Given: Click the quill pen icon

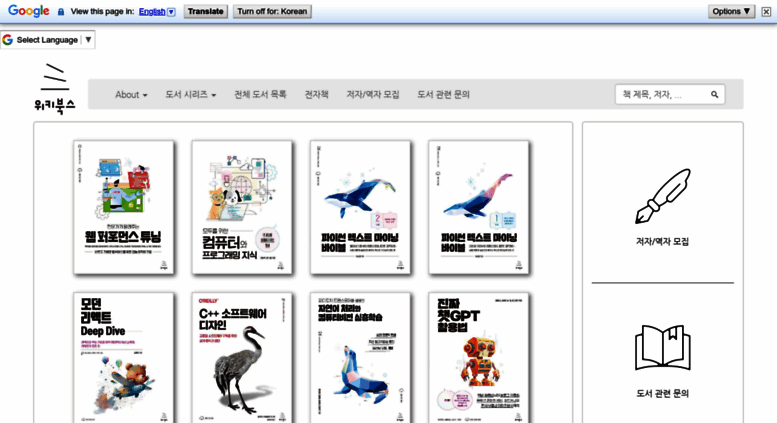Looking at the screenshot, I should pos(663,196).
